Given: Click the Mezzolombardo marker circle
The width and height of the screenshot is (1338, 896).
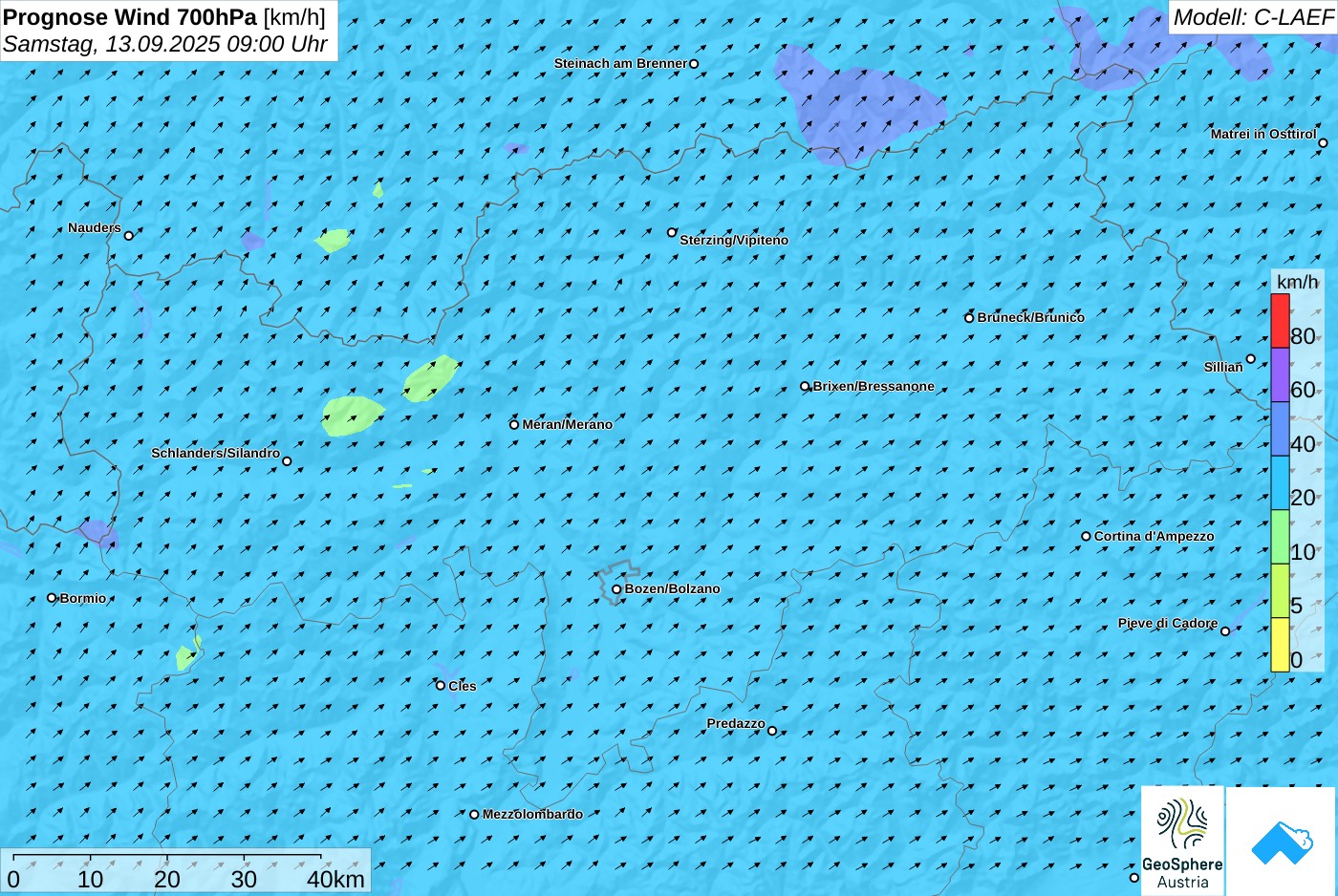Looking at the screenshot, I should tap(474, 815).
